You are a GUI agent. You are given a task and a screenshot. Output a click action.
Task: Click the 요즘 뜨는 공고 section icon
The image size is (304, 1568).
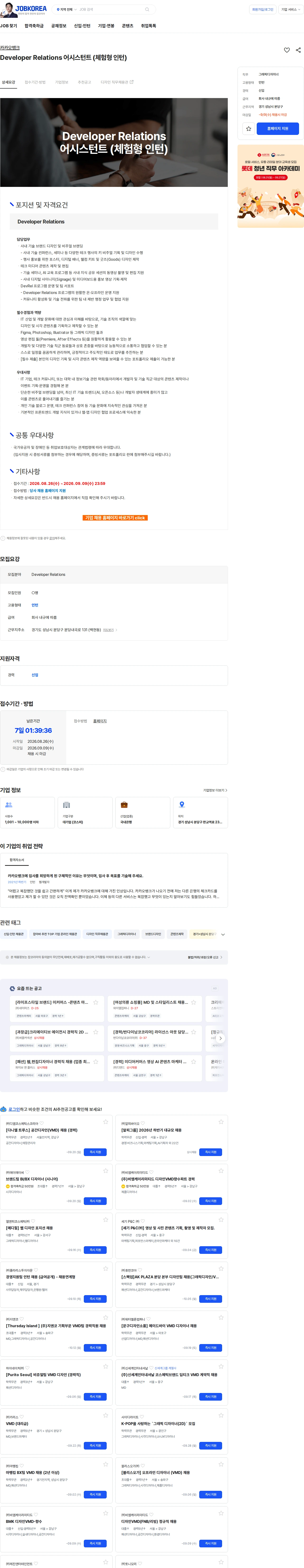(x=12, y=989)
